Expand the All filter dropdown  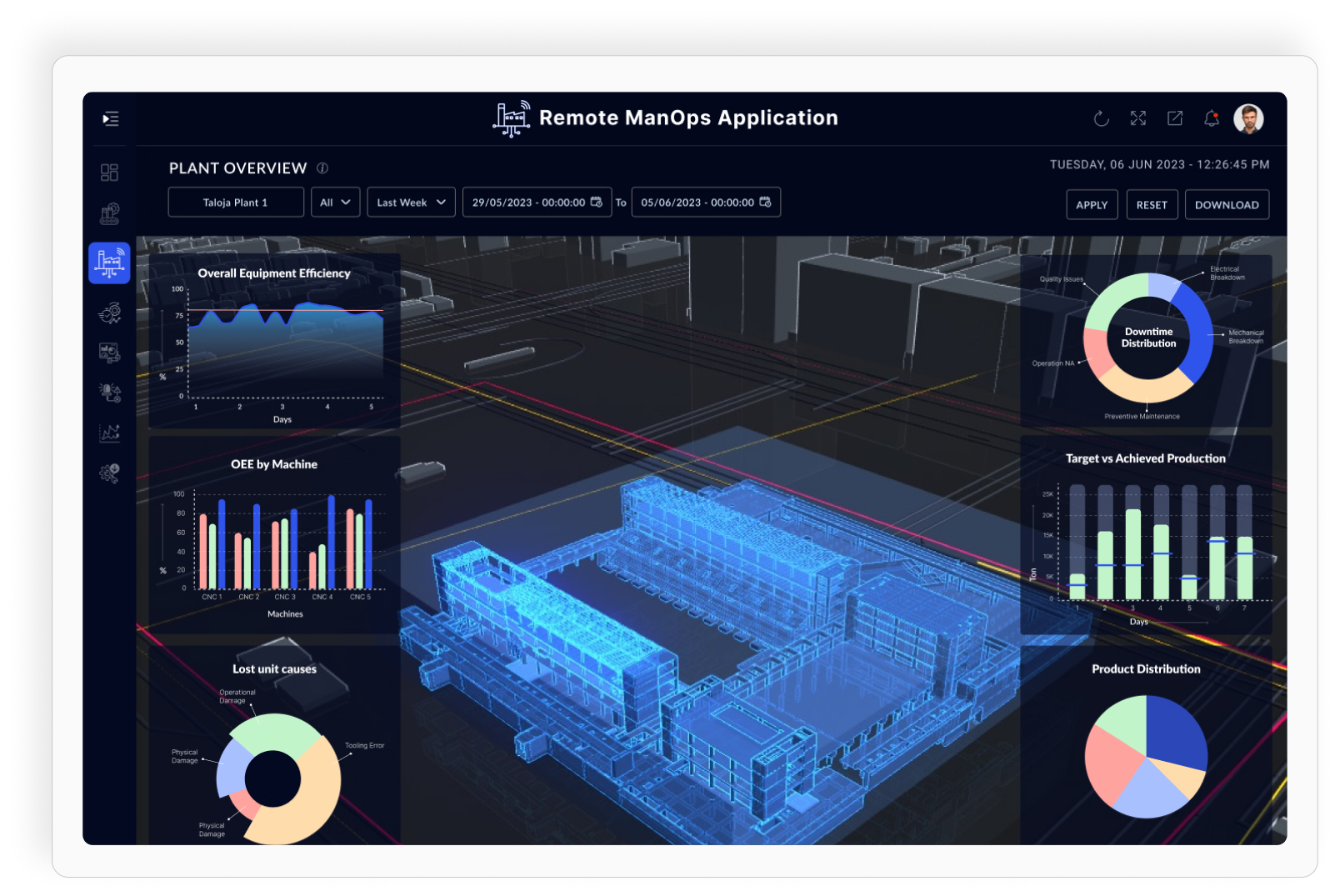click(335, 203)
